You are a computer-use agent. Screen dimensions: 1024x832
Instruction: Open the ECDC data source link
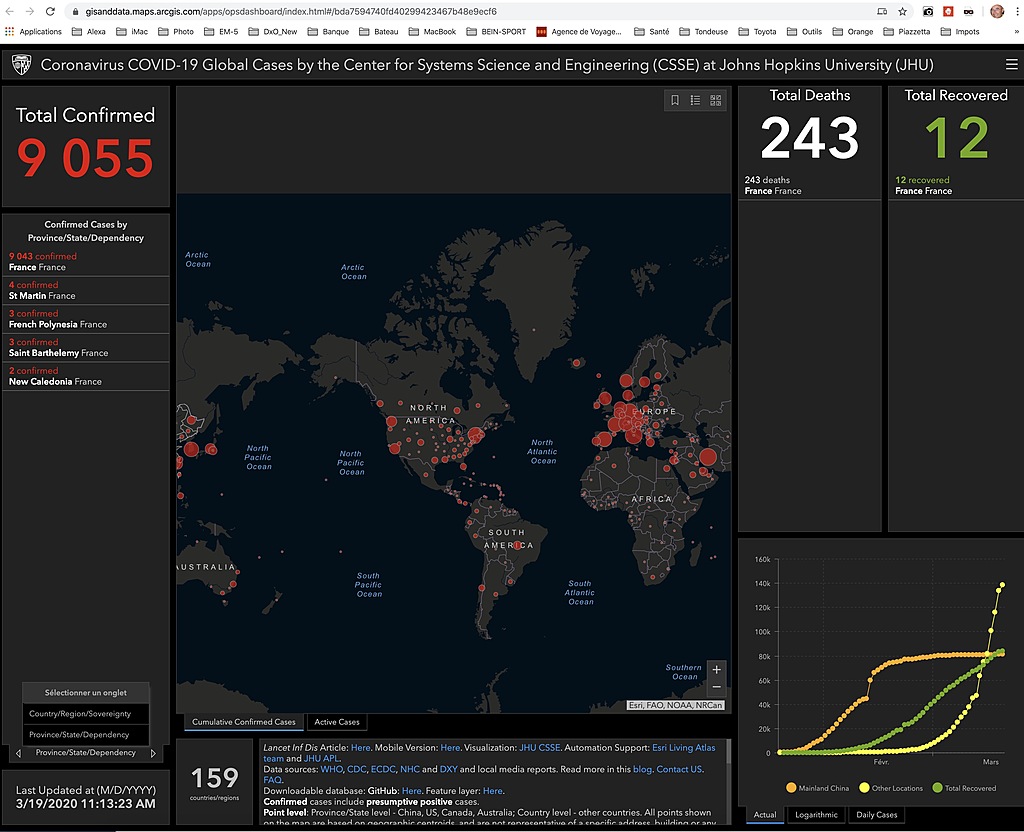(383, 769)
